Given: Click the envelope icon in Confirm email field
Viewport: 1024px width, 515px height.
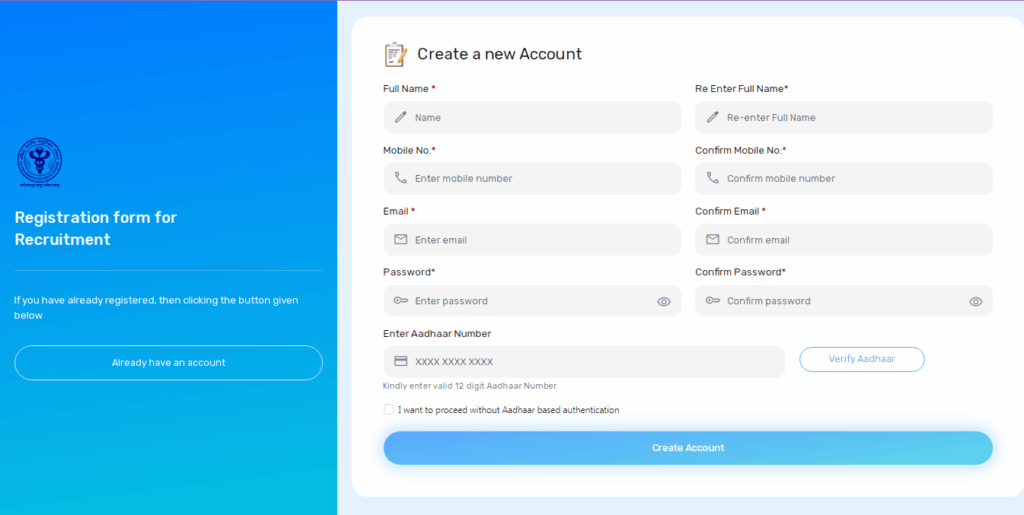Looking at the screenshot, I should pyautogui.click(x=713, y=240).
